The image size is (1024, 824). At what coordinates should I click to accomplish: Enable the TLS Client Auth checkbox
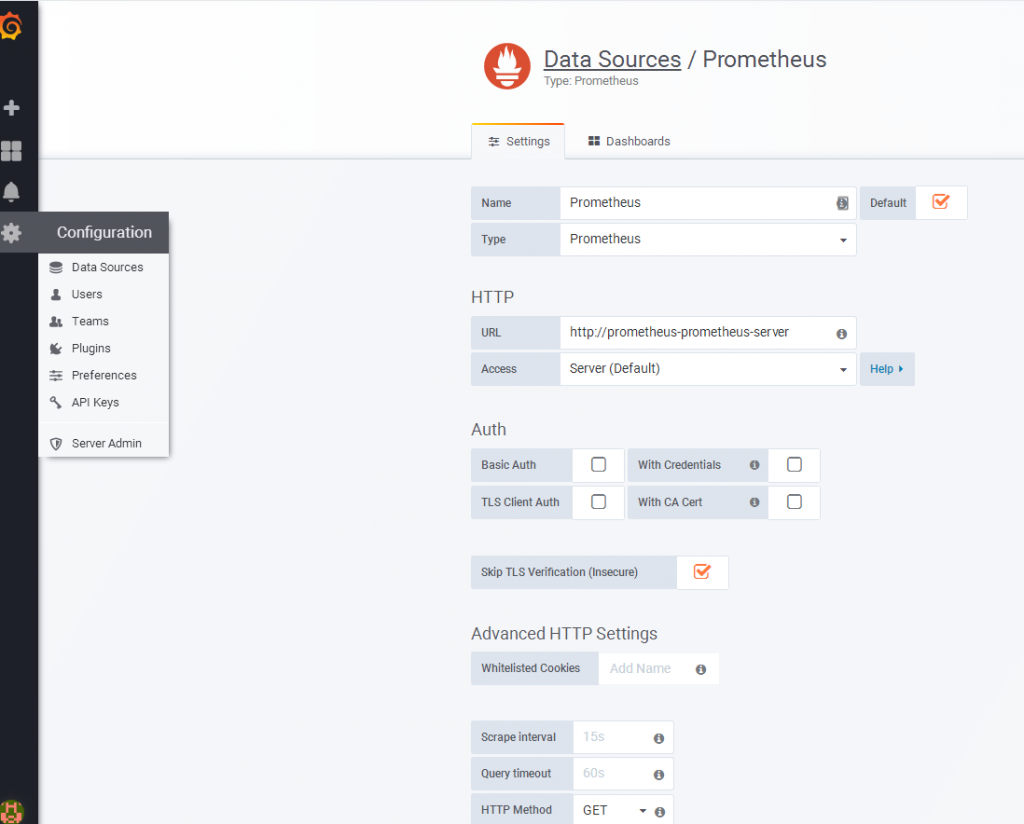pos(598,501)
